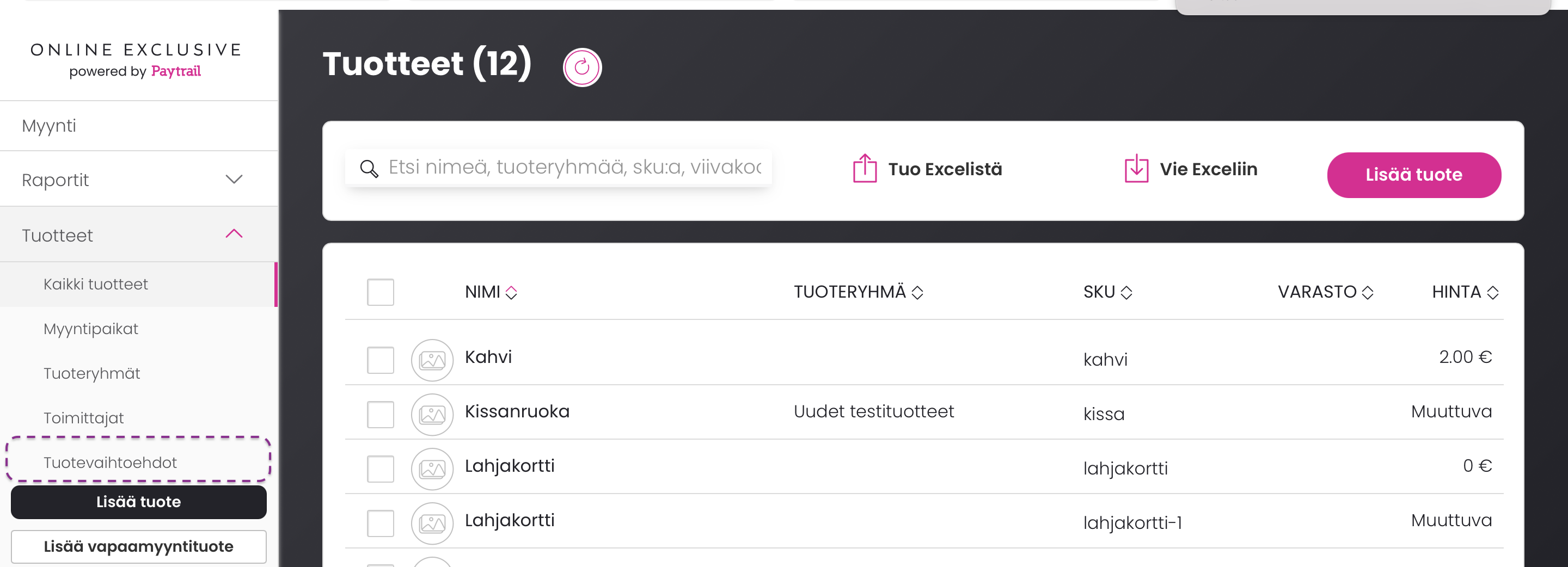Sort by the VARASTO column arrows

tap(1368, 293)
